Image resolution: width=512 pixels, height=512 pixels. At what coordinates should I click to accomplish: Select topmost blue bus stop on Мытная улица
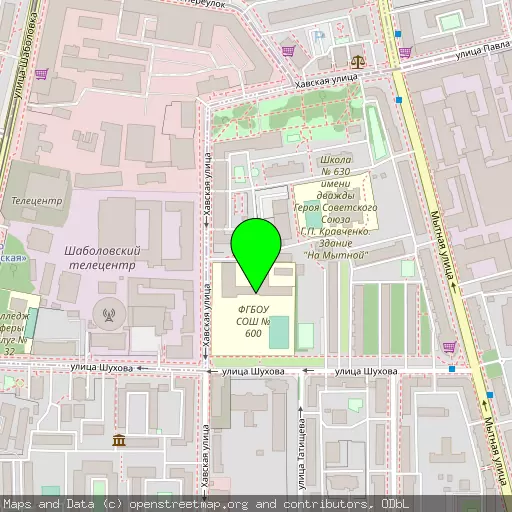click(x=398, y=34)
